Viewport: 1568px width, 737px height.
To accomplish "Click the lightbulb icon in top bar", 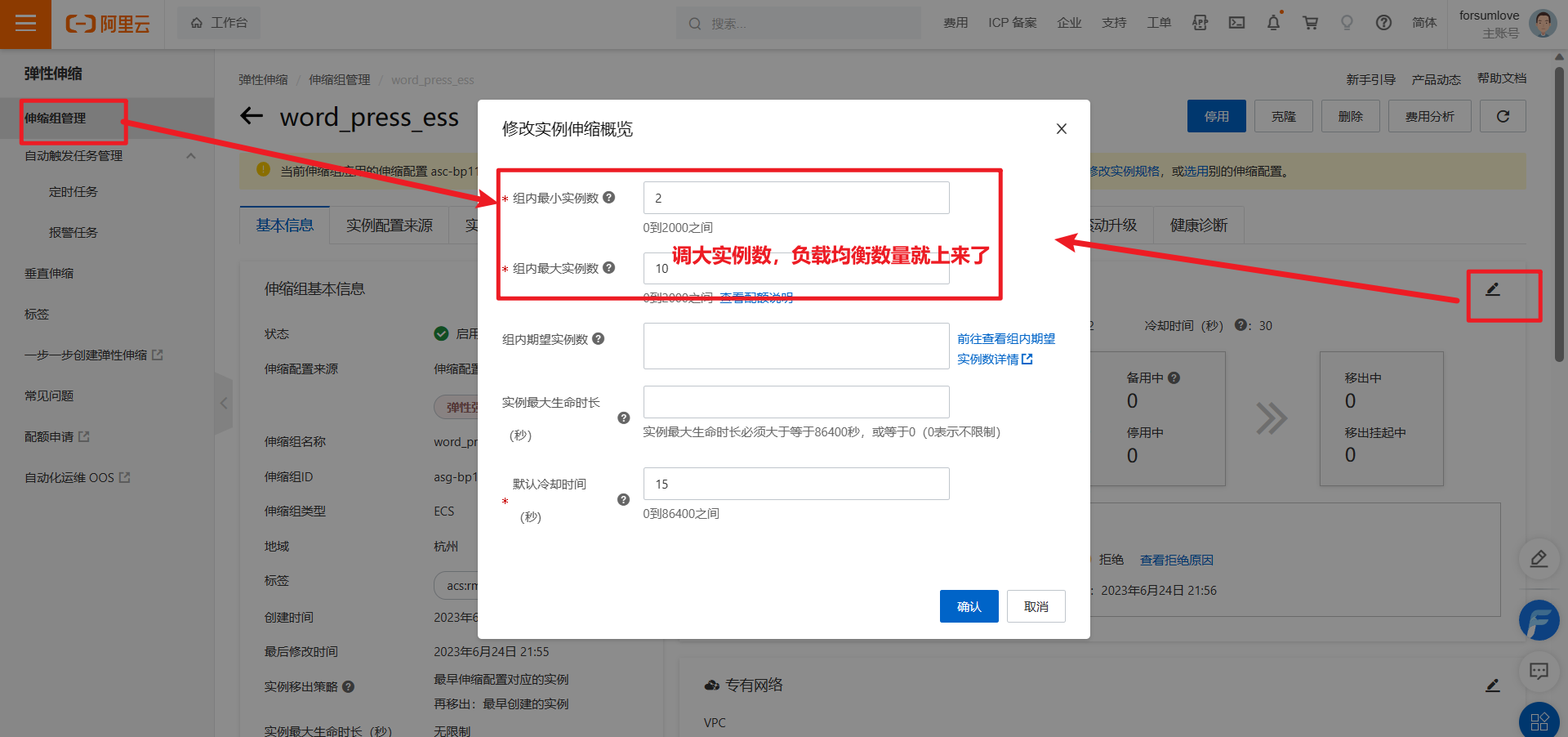I will 1347,23.
